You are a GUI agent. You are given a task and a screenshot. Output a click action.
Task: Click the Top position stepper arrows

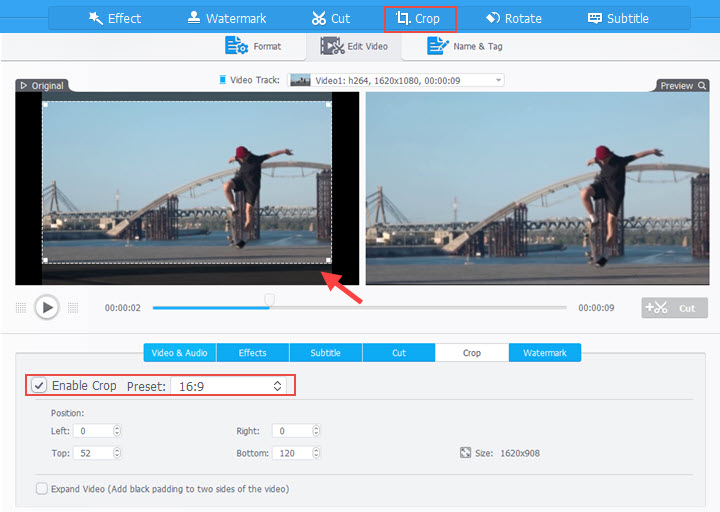(117, 453)
